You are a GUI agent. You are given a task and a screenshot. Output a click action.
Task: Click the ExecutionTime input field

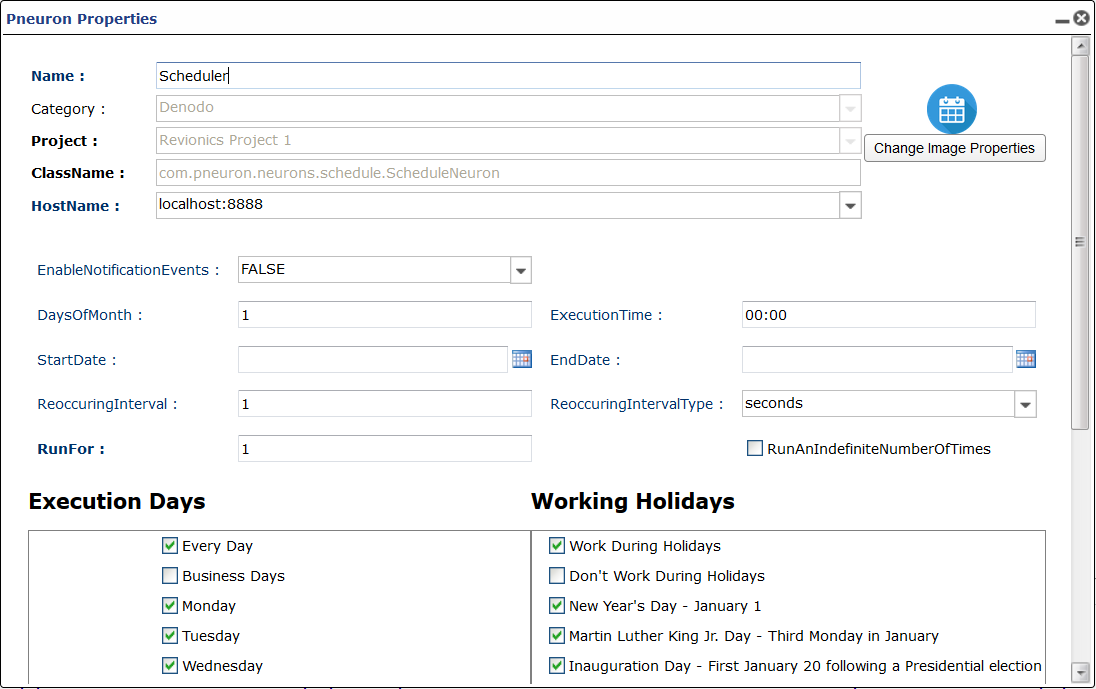888,314
